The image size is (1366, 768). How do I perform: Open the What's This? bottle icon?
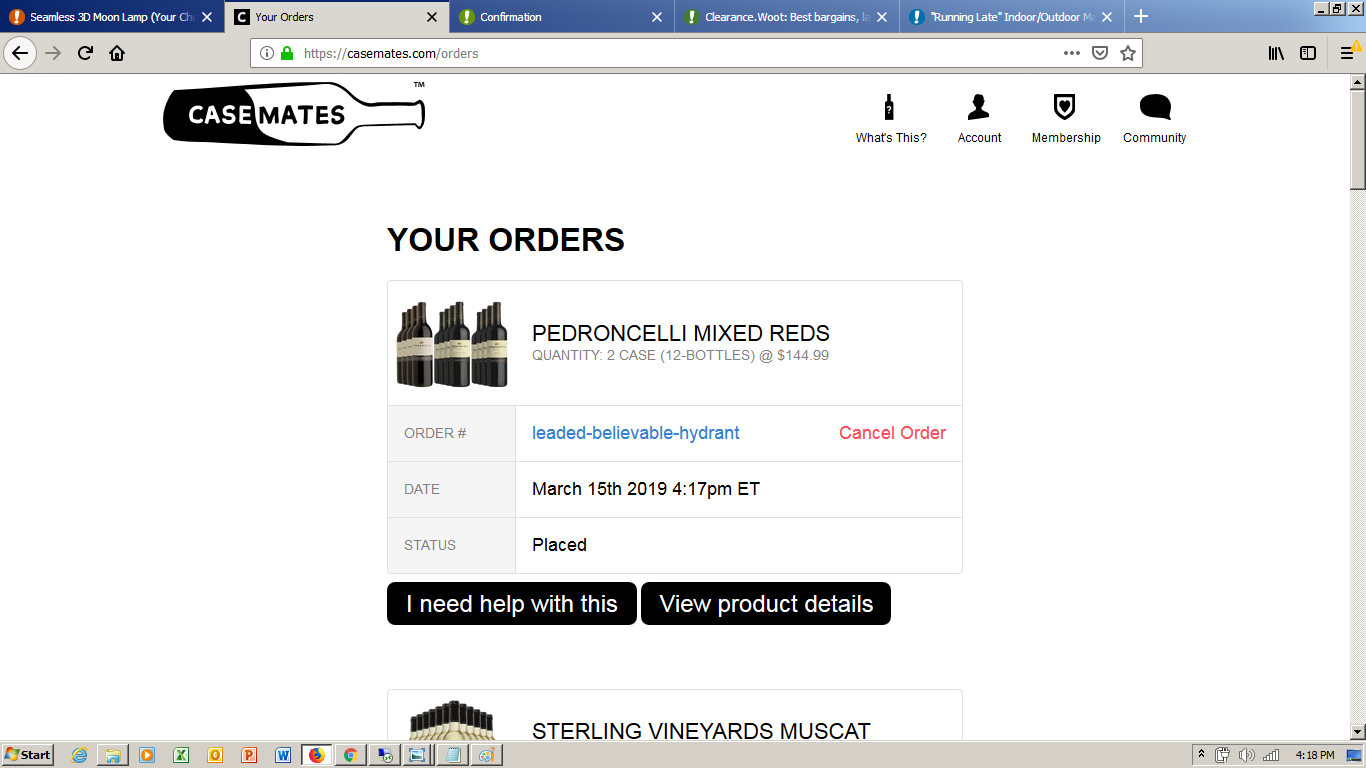[889, 107]
